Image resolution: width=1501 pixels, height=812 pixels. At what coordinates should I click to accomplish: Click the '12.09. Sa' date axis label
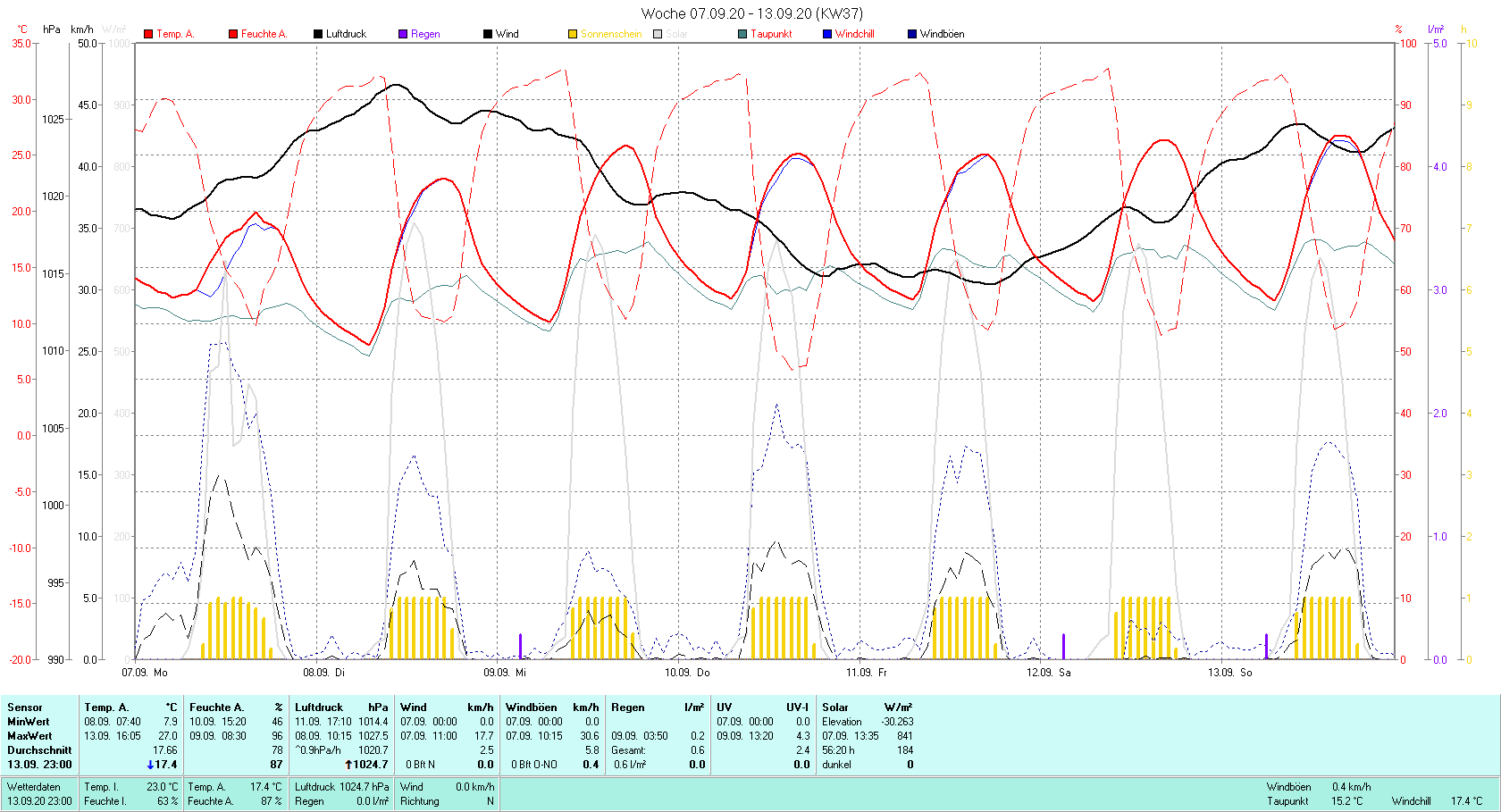coord(1049,672)
